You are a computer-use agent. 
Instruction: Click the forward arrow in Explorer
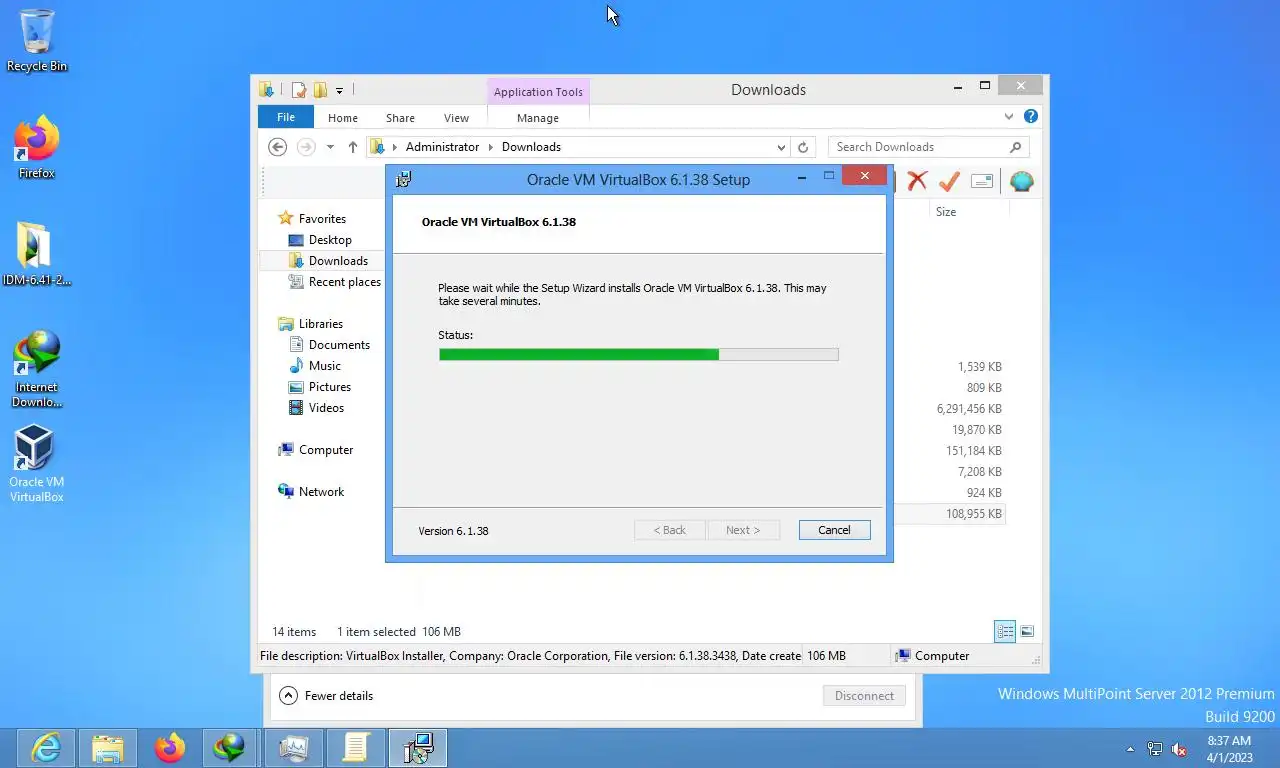pyautogui.click(x=306, y=147)
